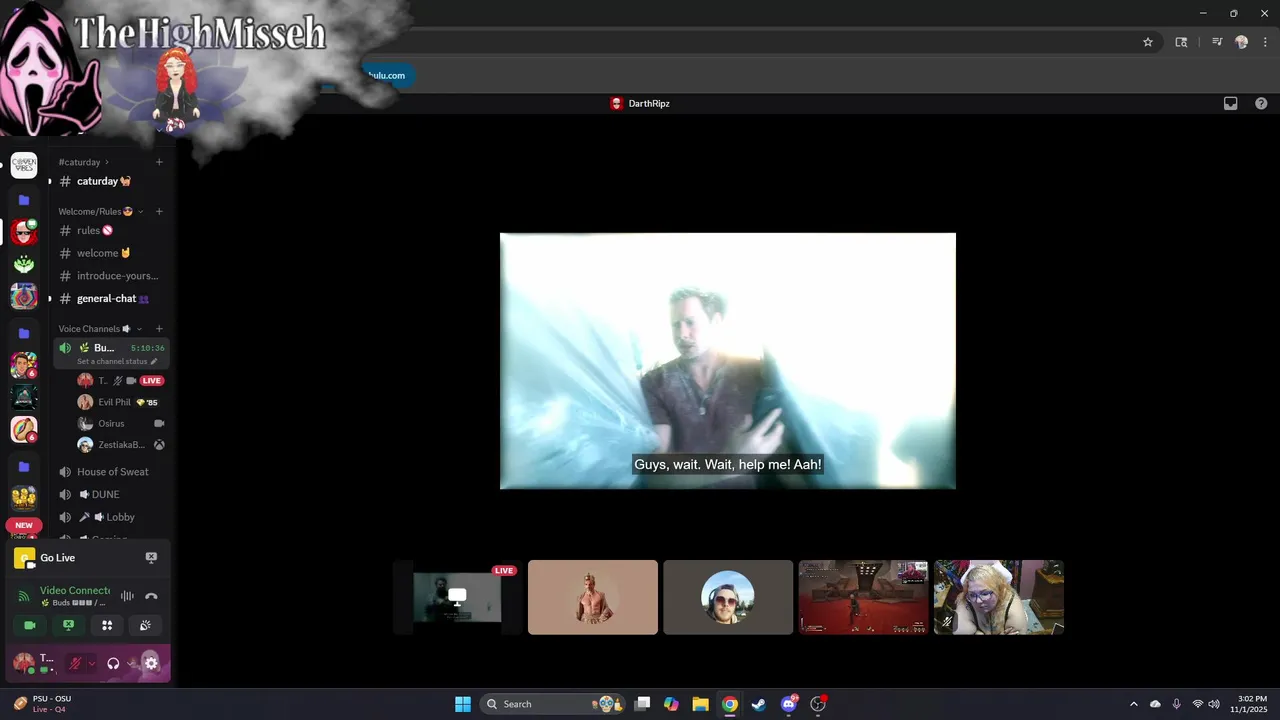The height and width of the screenshot is (720, 1280).
Task: Toggle screen share green button
Action: coord(68,625)
